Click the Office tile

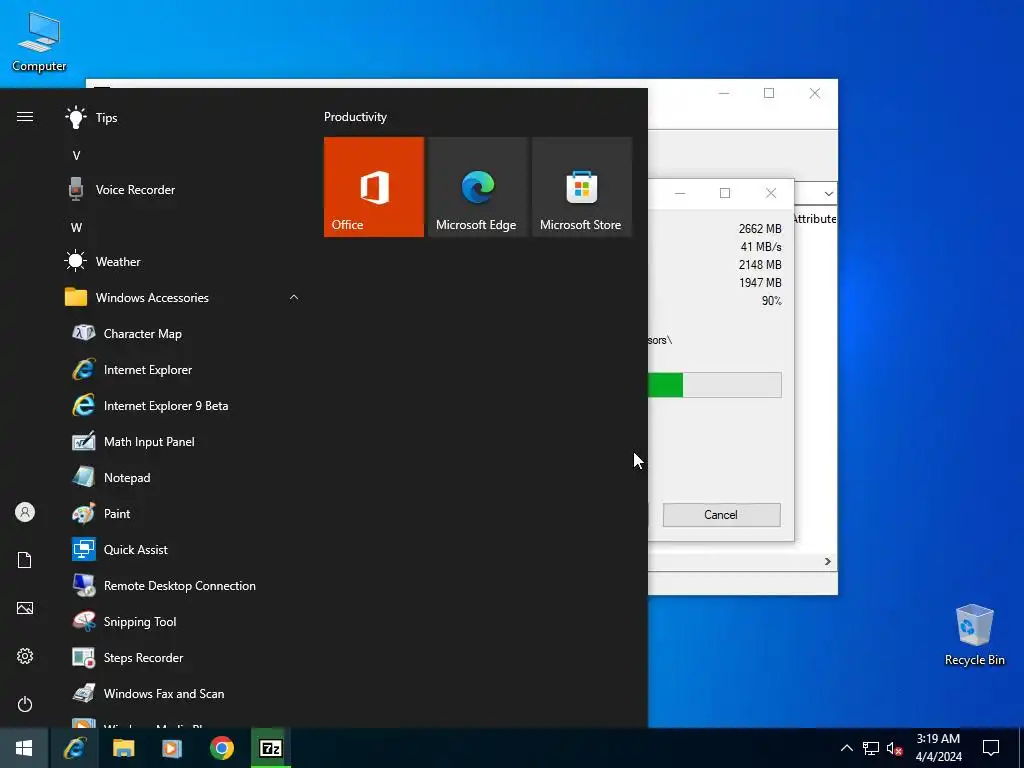tap(374, 187)
